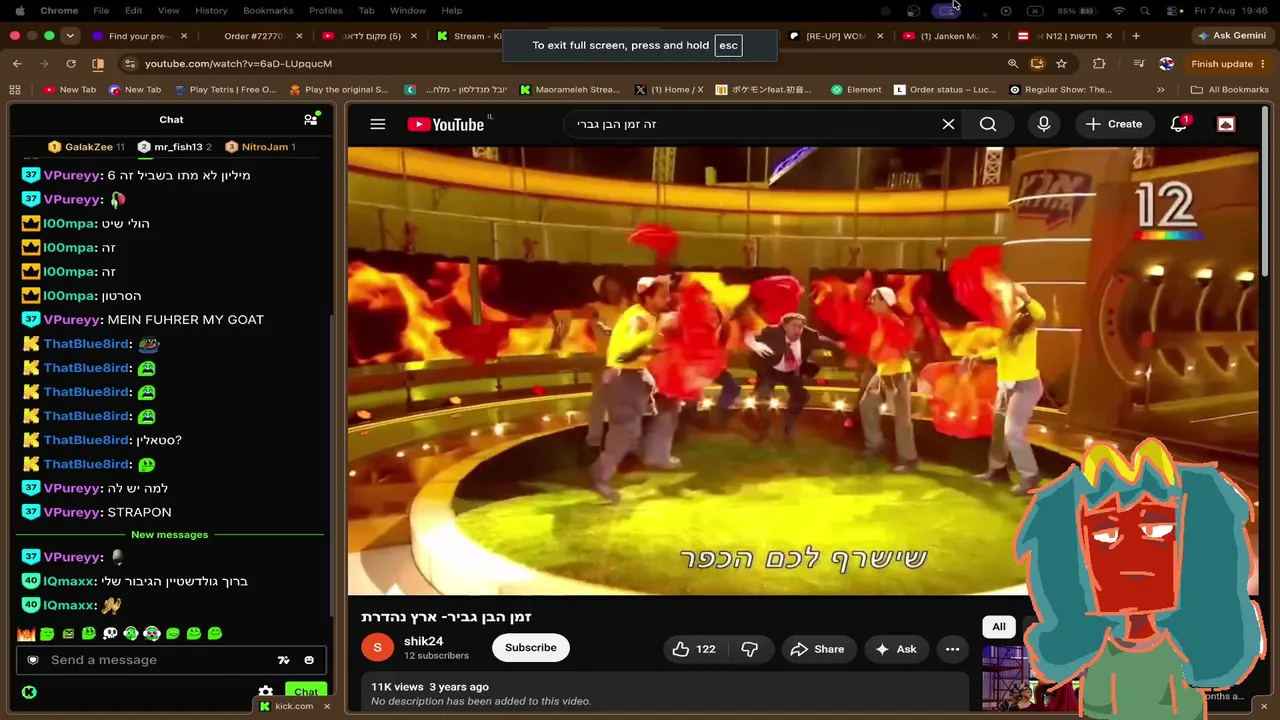The width and height of the screenshot is (1280, 720).
Task: Insert the fire emote from quick emotes
Action: coord(25,633)
